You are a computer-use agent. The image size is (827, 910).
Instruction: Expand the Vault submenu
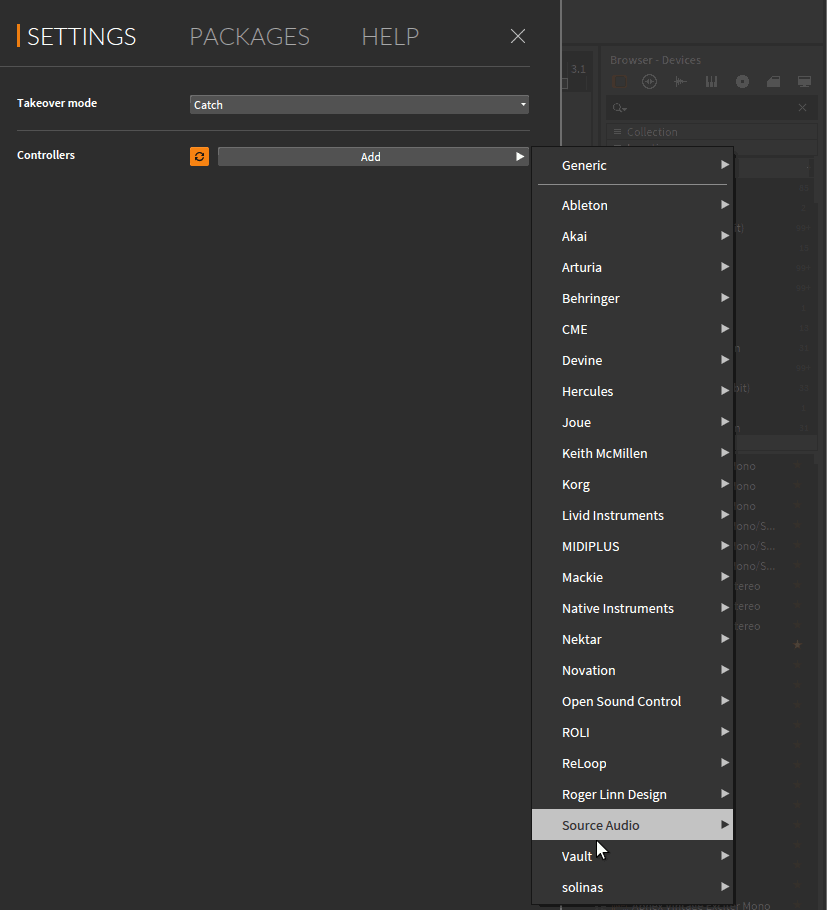pos(633,857)
